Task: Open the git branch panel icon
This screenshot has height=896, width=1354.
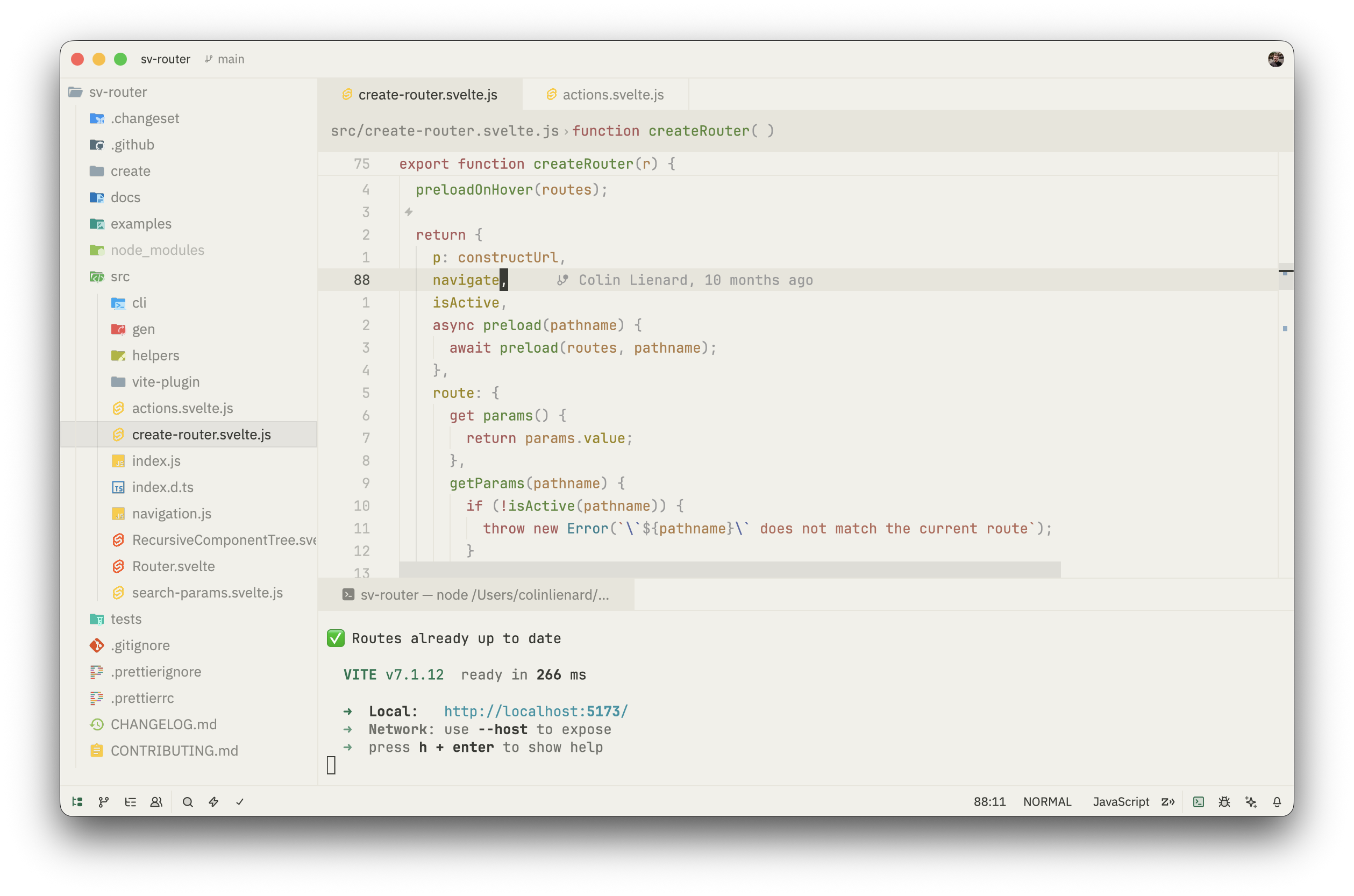Action: 103,802
